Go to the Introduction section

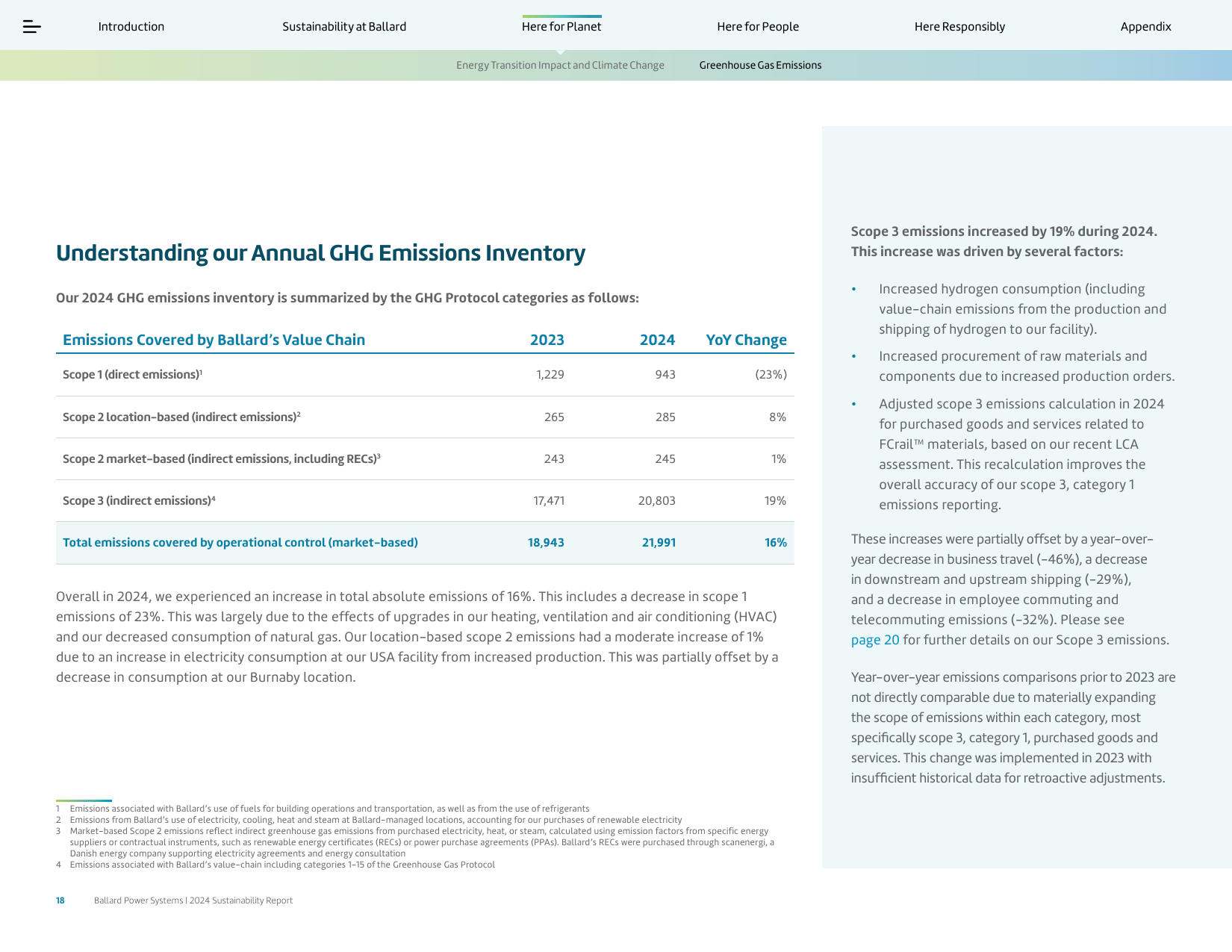click(x=131, y=27)
